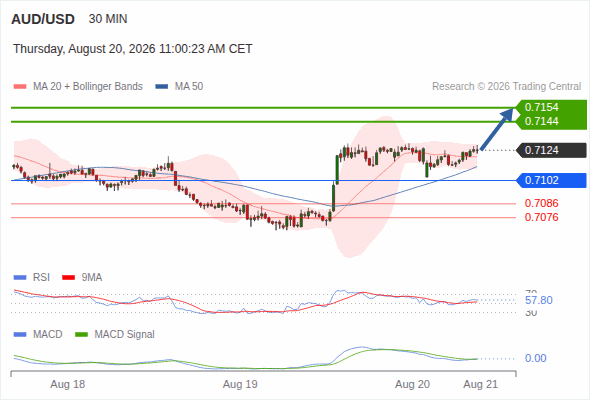590x400 pixels.
Task: Click the Aug 18 date axis marker
Action: [x=68, y=384]
